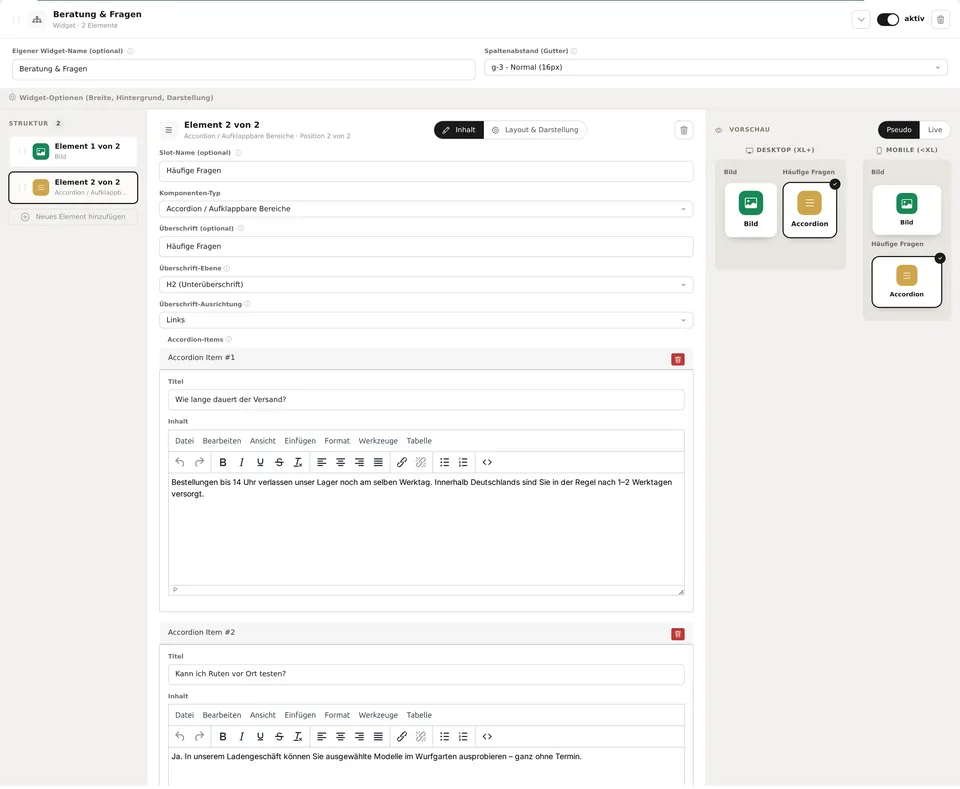
Task: Align text right in Item #1 editor
Action: [359, 462]
